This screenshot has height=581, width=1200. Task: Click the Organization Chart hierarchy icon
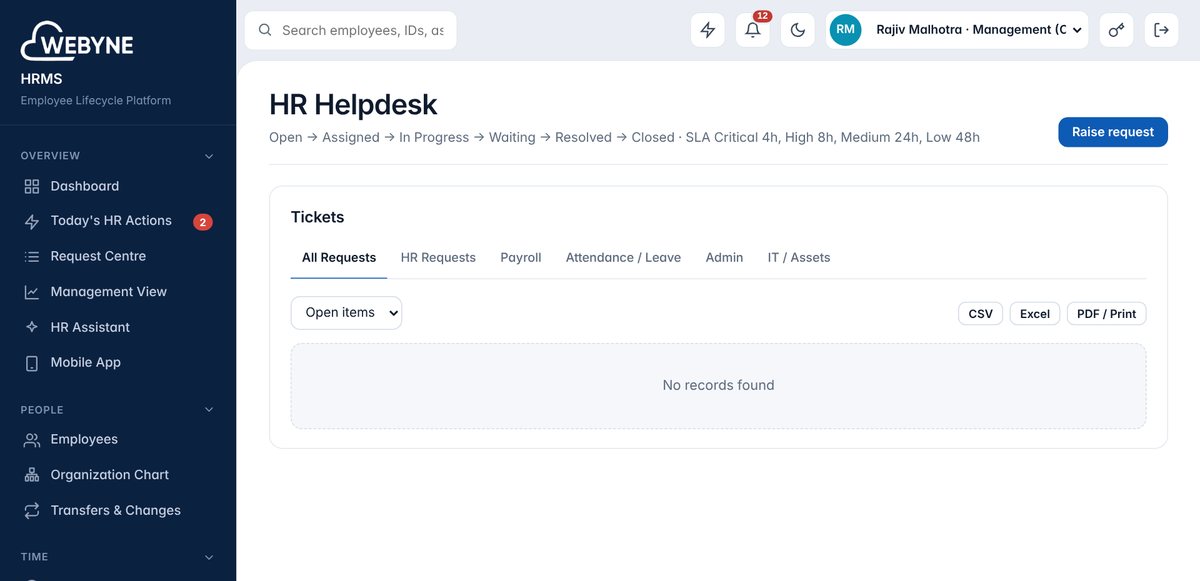point(32,475)
